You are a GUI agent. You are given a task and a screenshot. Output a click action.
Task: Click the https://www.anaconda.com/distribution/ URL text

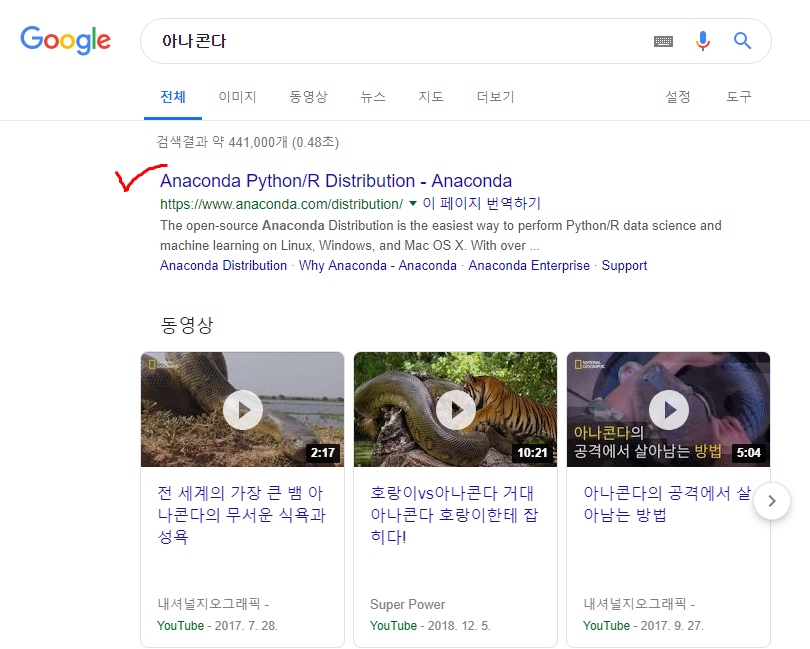point(282,204)
